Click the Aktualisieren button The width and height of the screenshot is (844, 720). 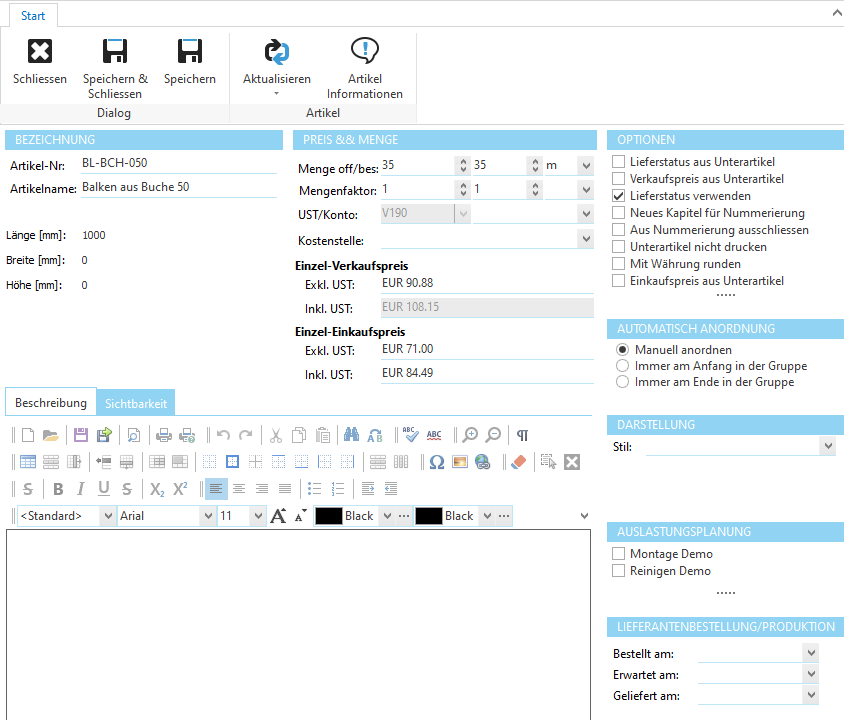click(277, 53)
